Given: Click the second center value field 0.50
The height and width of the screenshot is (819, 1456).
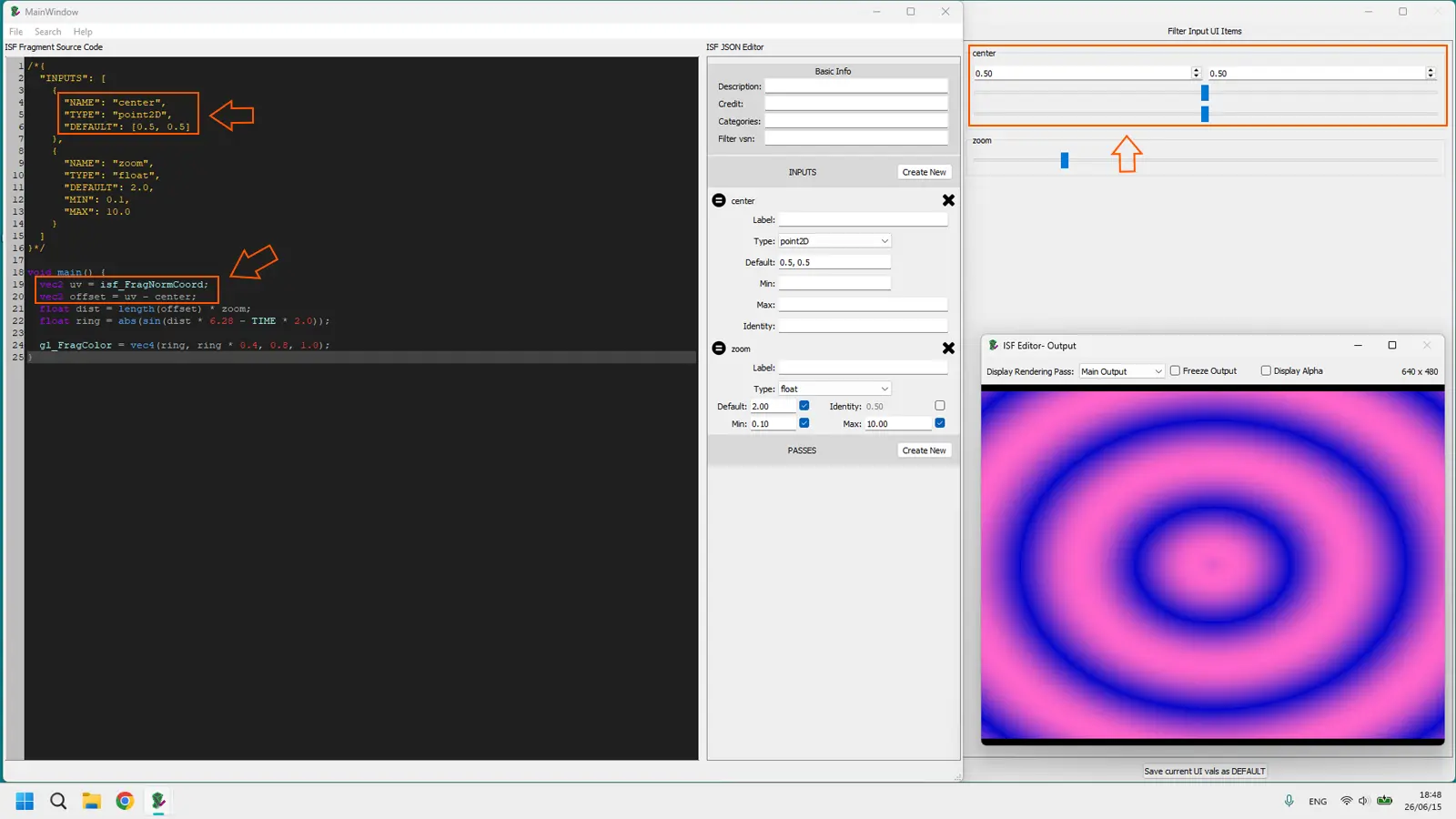Looking at the screenshot, I should 1316,73.
